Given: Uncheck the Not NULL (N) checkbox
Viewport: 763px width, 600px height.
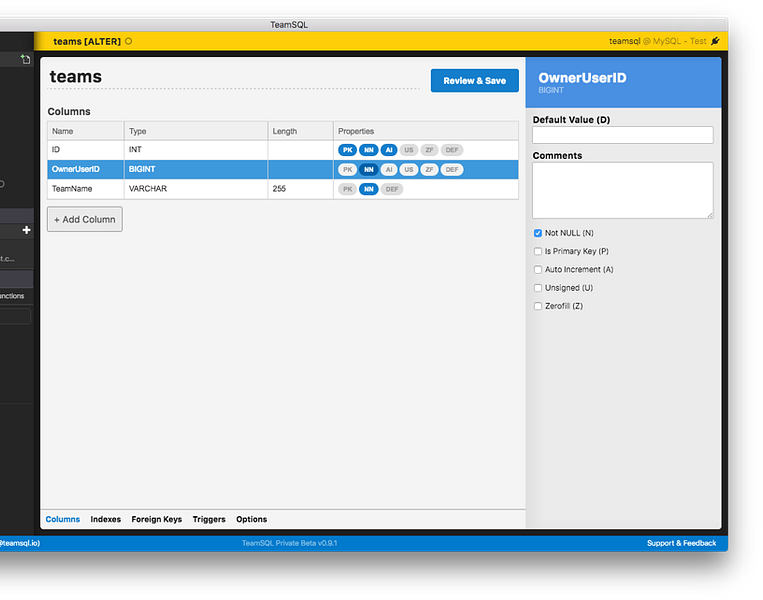Looking at the screenshot, I should click(538, 233).
